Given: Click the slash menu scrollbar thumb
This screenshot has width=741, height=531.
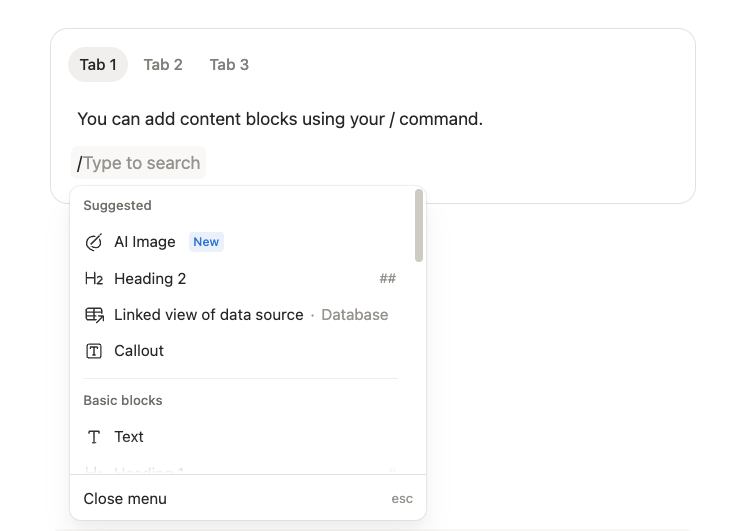Looking at the screenshot, I should [x=419, y=225].
